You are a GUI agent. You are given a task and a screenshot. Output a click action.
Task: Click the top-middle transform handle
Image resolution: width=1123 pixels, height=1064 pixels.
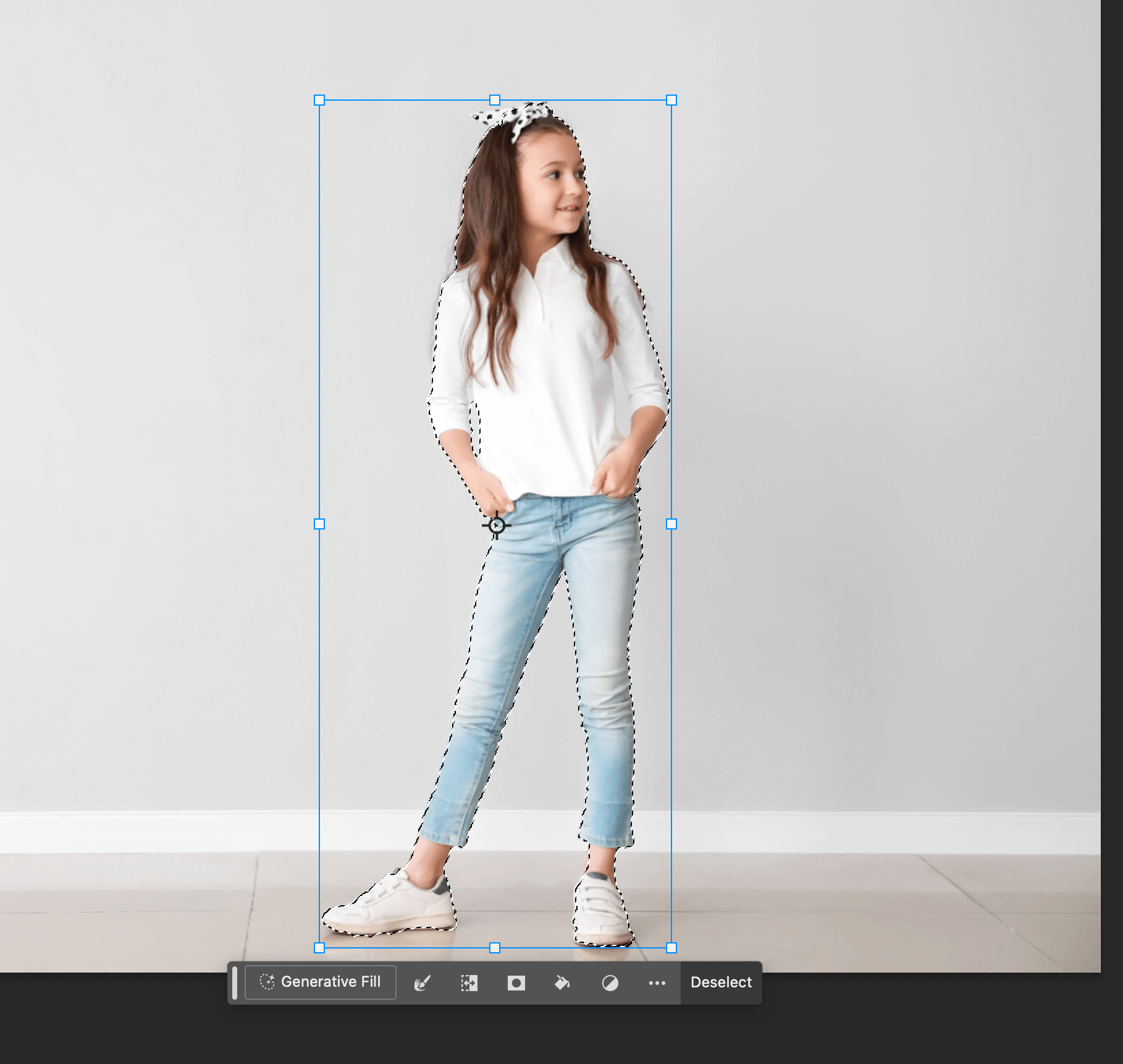(495, 100)
